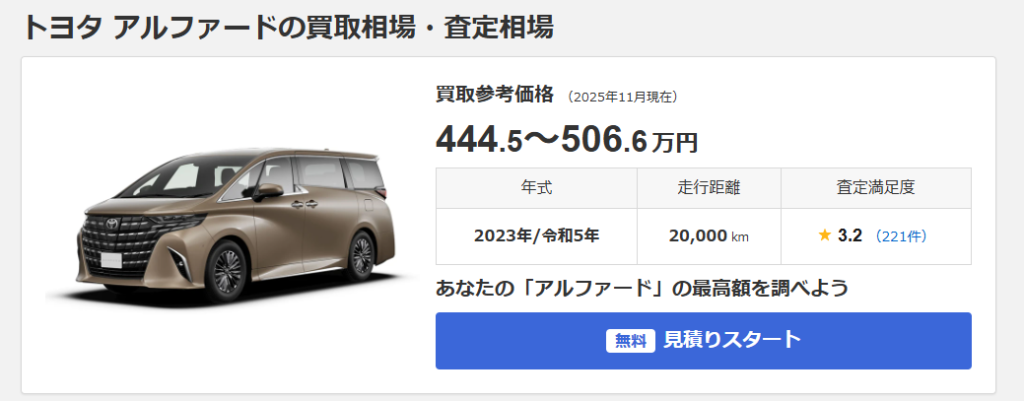1024x401 pixels.
Task: Click the rear wheel of the Alphard
Action: tap(360, 255)
